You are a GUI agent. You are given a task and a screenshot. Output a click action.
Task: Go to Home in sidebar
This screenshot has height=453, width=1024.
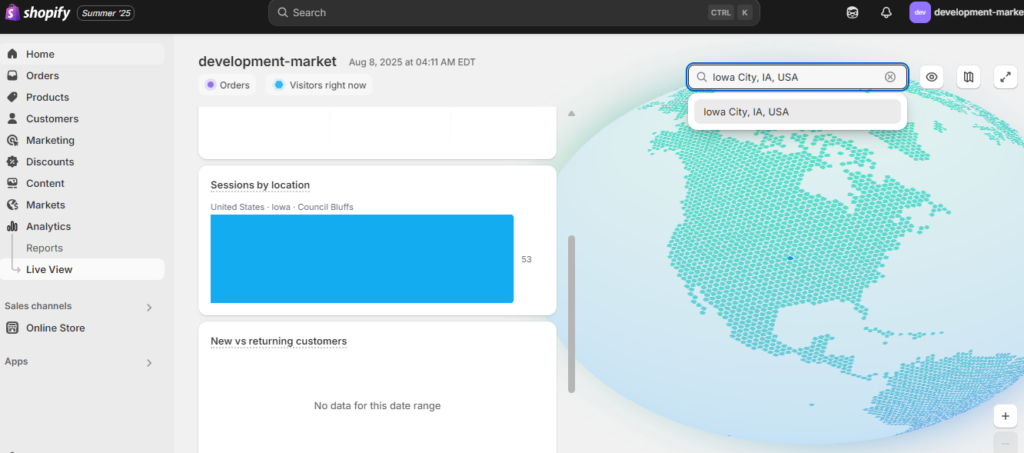click(82, 54)
